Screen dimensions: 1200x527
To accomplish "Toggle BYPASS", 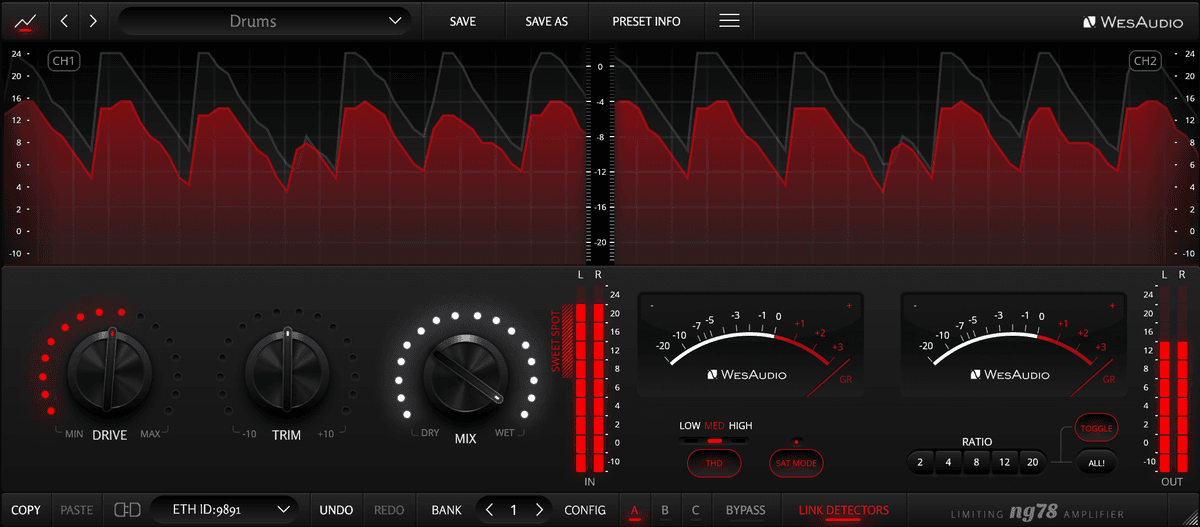I will 746,510.
